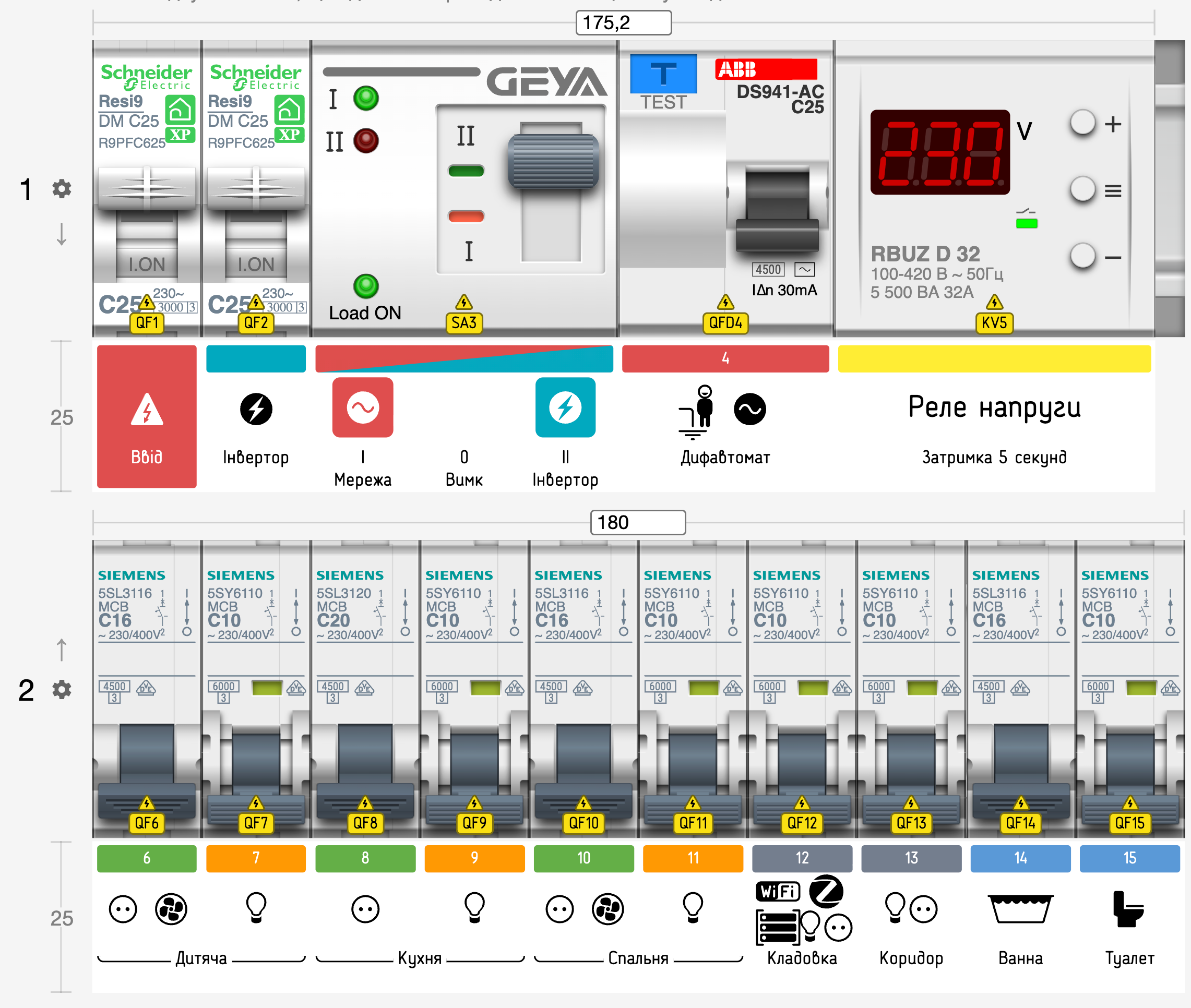Open settings gear for row 2

coord(62,690)
